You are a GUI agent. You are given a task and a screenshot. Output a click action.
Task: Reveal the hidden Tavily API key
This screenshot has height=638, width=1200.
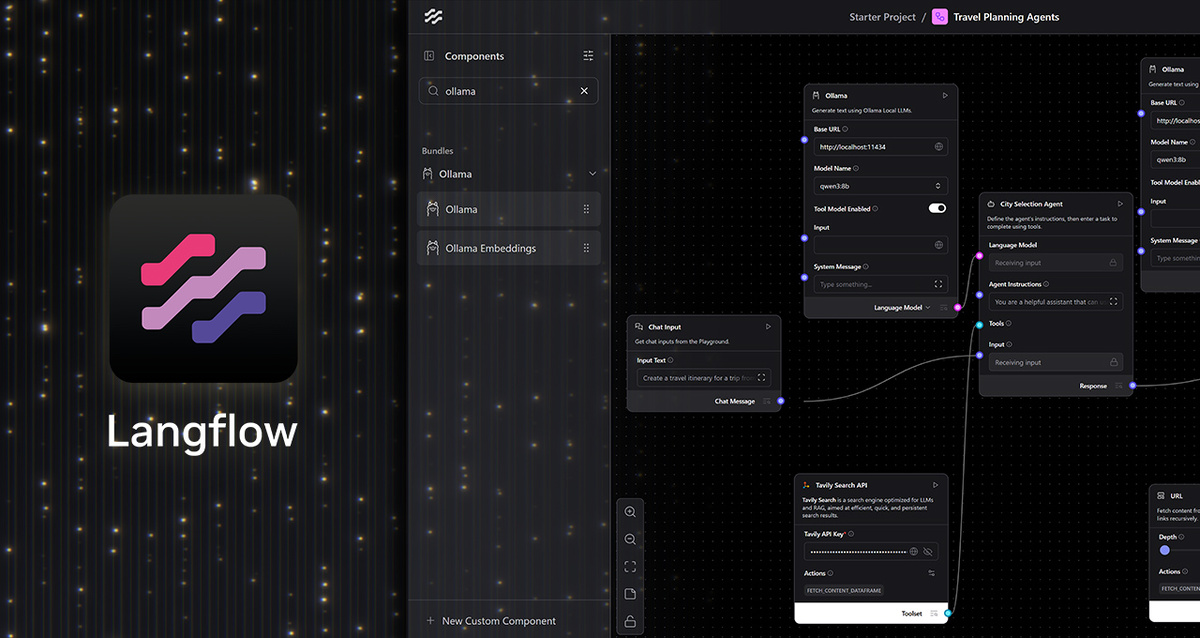pyautogui.click(x=928, y=551)
